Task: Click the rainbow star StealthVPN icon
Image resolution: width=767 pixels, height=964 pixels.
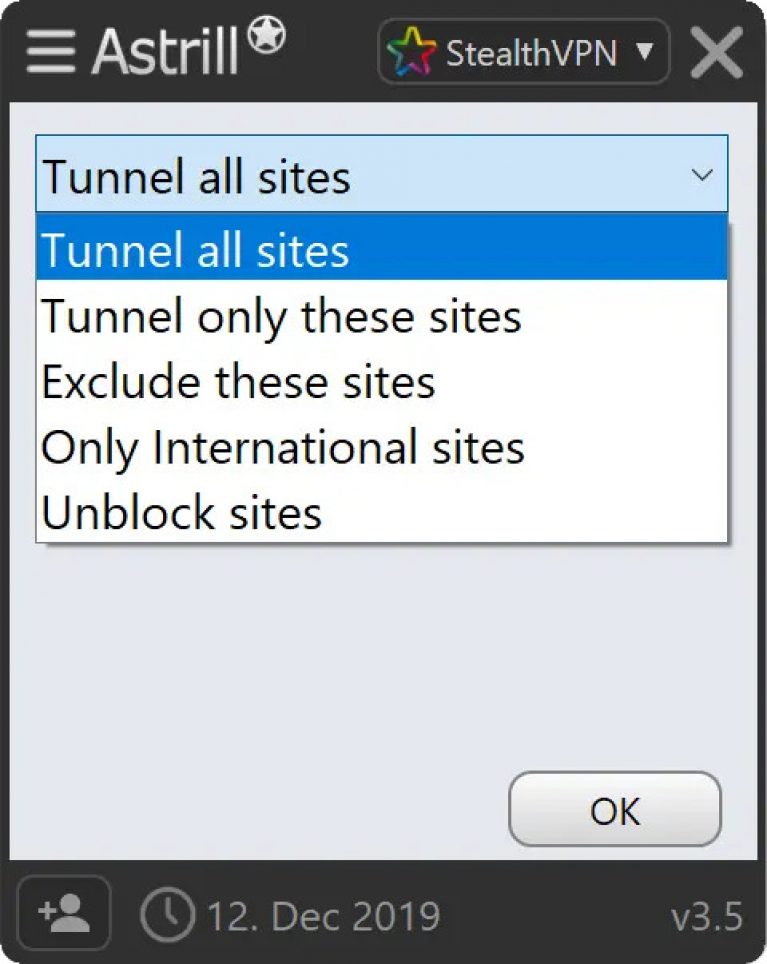Action: click(414, 53)
